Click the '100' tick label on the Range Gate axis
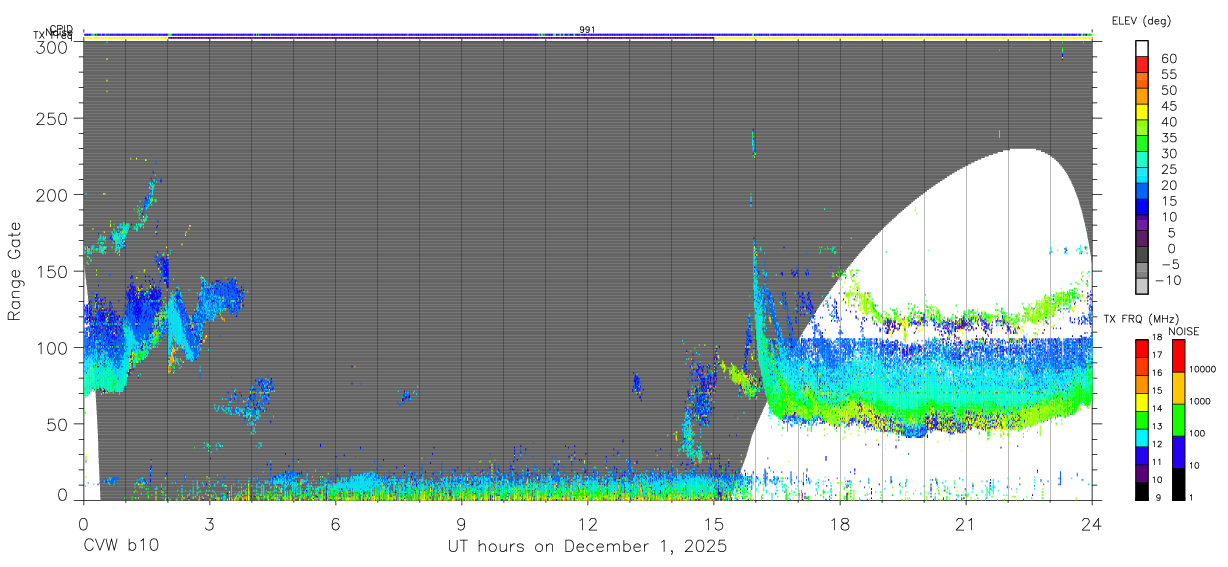The height and width of the screenshot is (567, 1228). pos(53,348)
